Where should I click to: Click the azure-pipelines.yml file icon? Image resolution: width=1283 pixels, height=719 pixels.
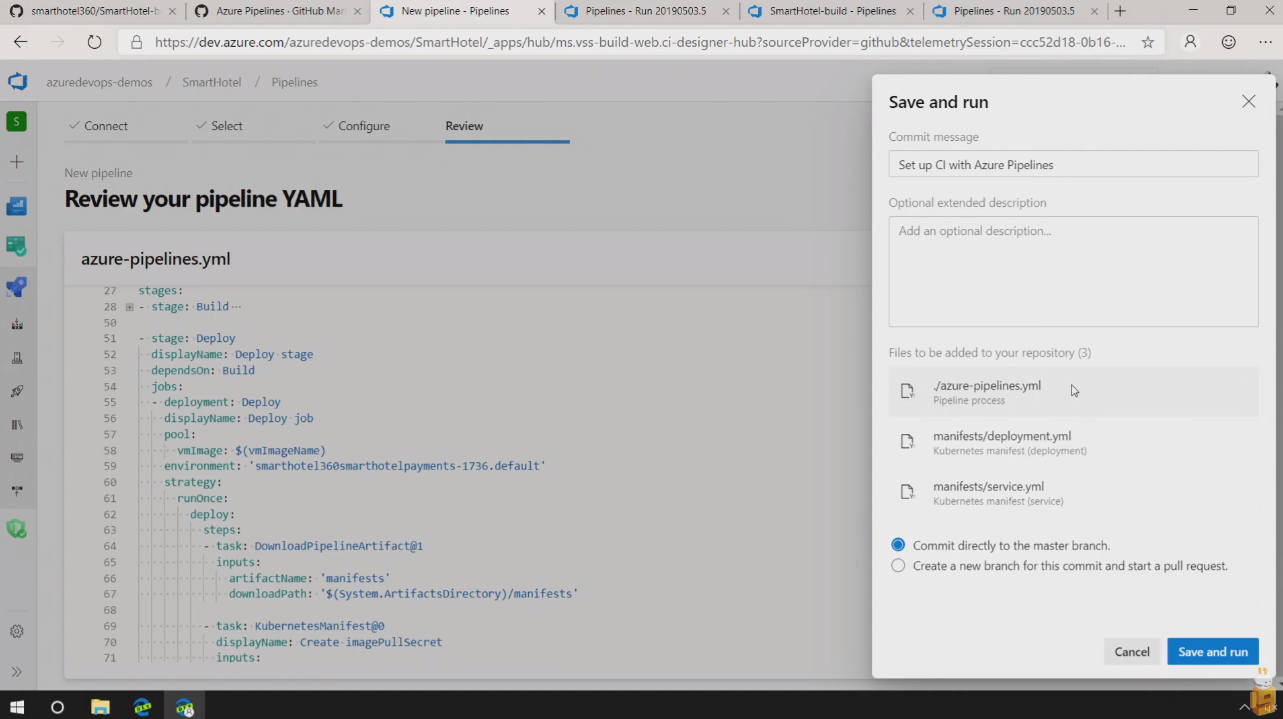(x=907, y=391)
